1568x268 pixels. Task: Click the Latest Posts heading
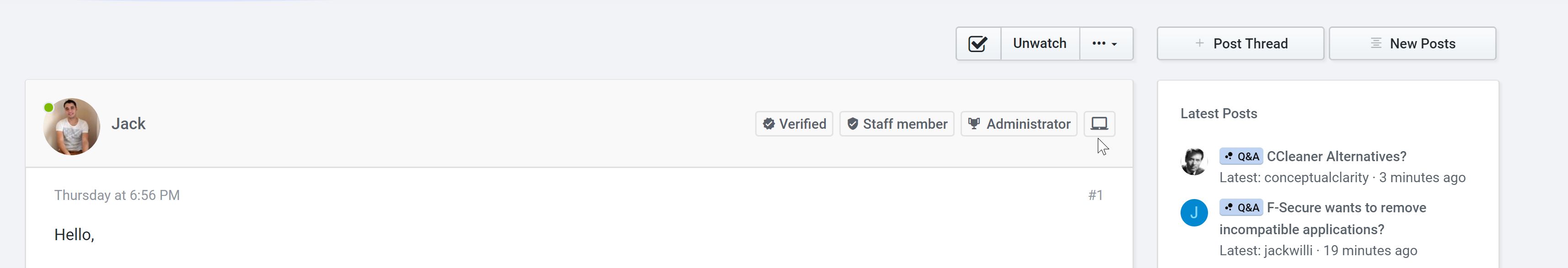point(1219,114)
